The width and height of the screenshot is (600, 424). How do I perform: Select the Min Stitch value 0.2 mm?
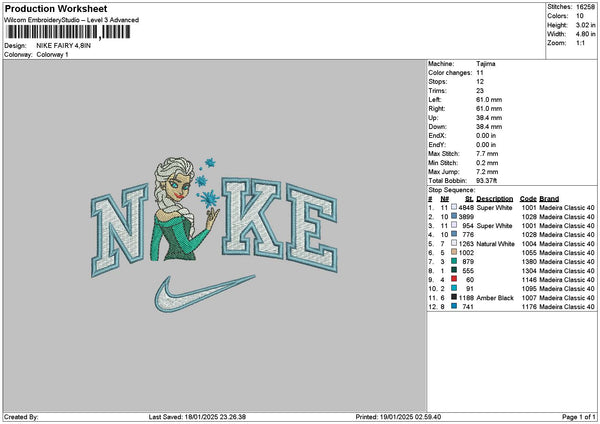pos(487,163)
